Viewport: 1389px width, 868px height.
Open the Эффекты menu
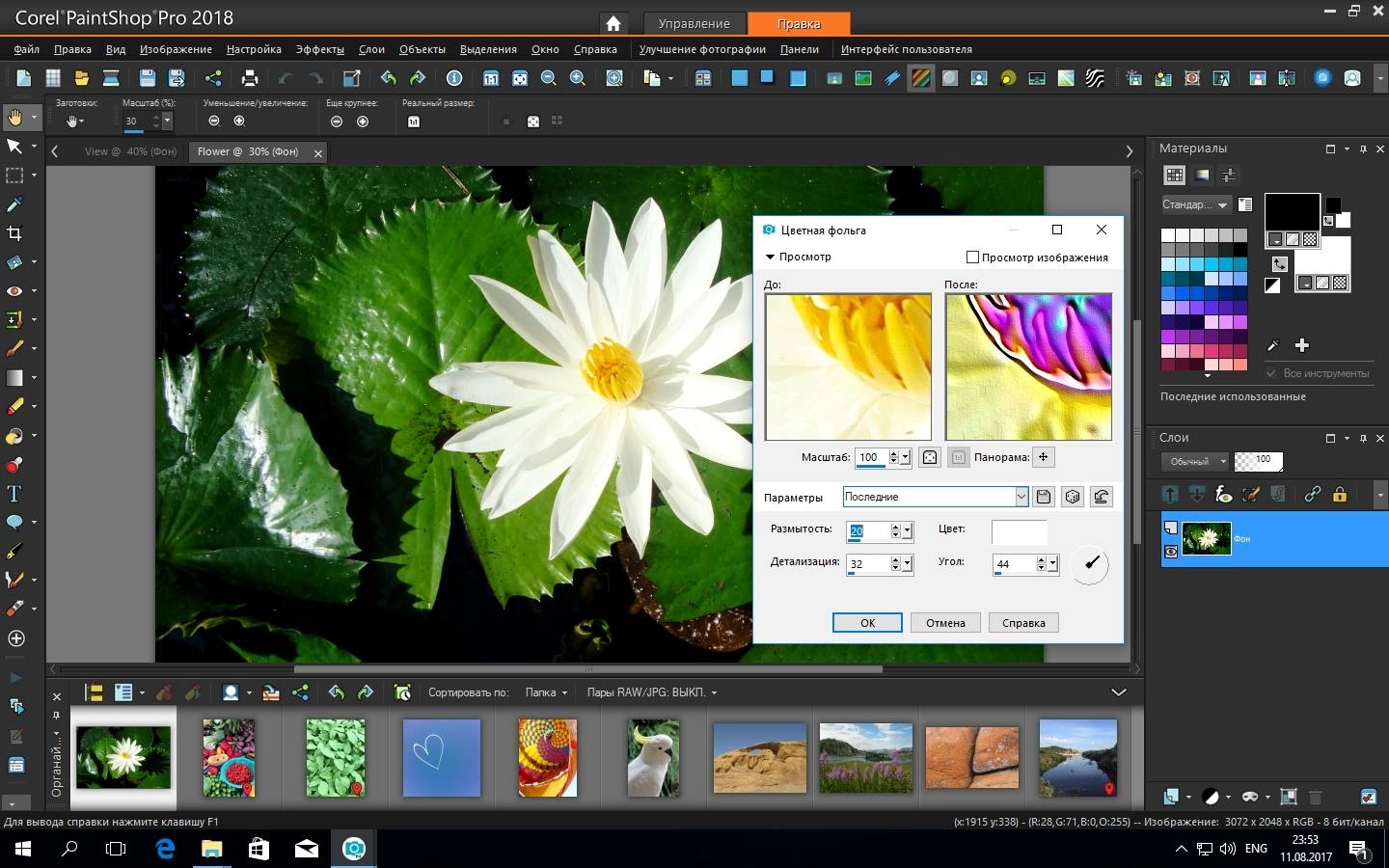coord(319,49)
